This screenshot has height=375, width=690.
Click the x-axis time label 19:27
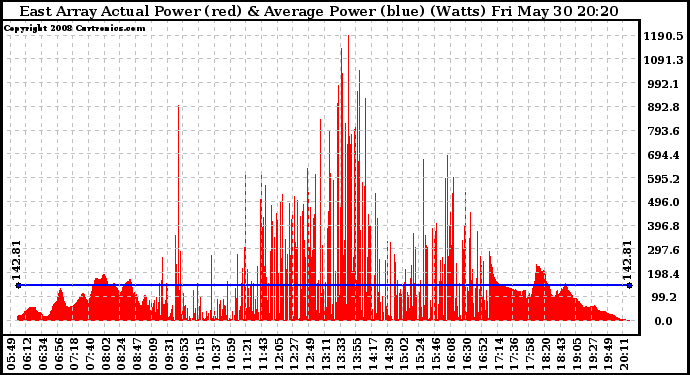coord(593,354)
